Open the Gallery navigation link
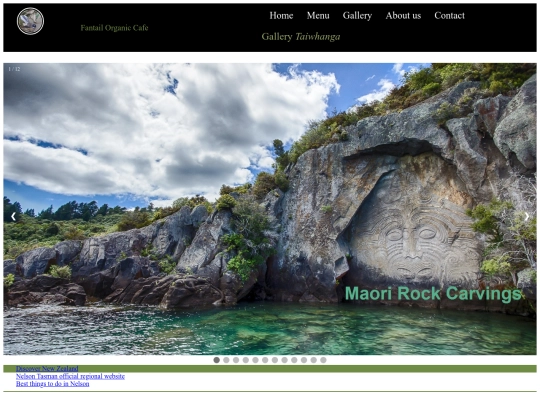 pos(357,15)
